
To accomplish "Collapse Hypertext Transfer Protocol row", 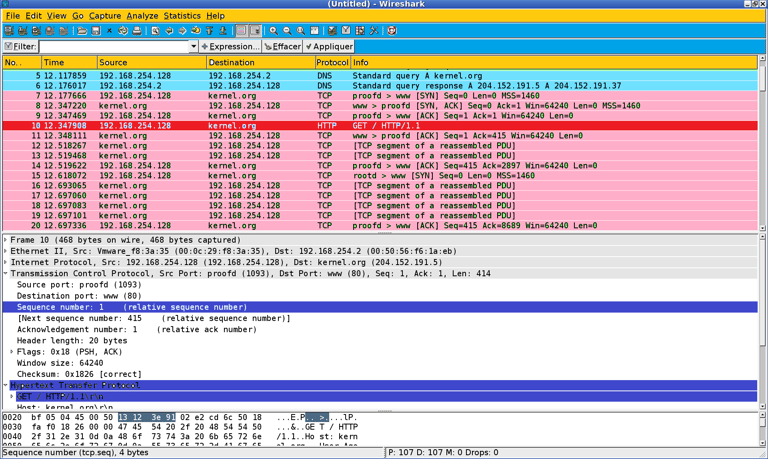I will click(x=6, y=385).
